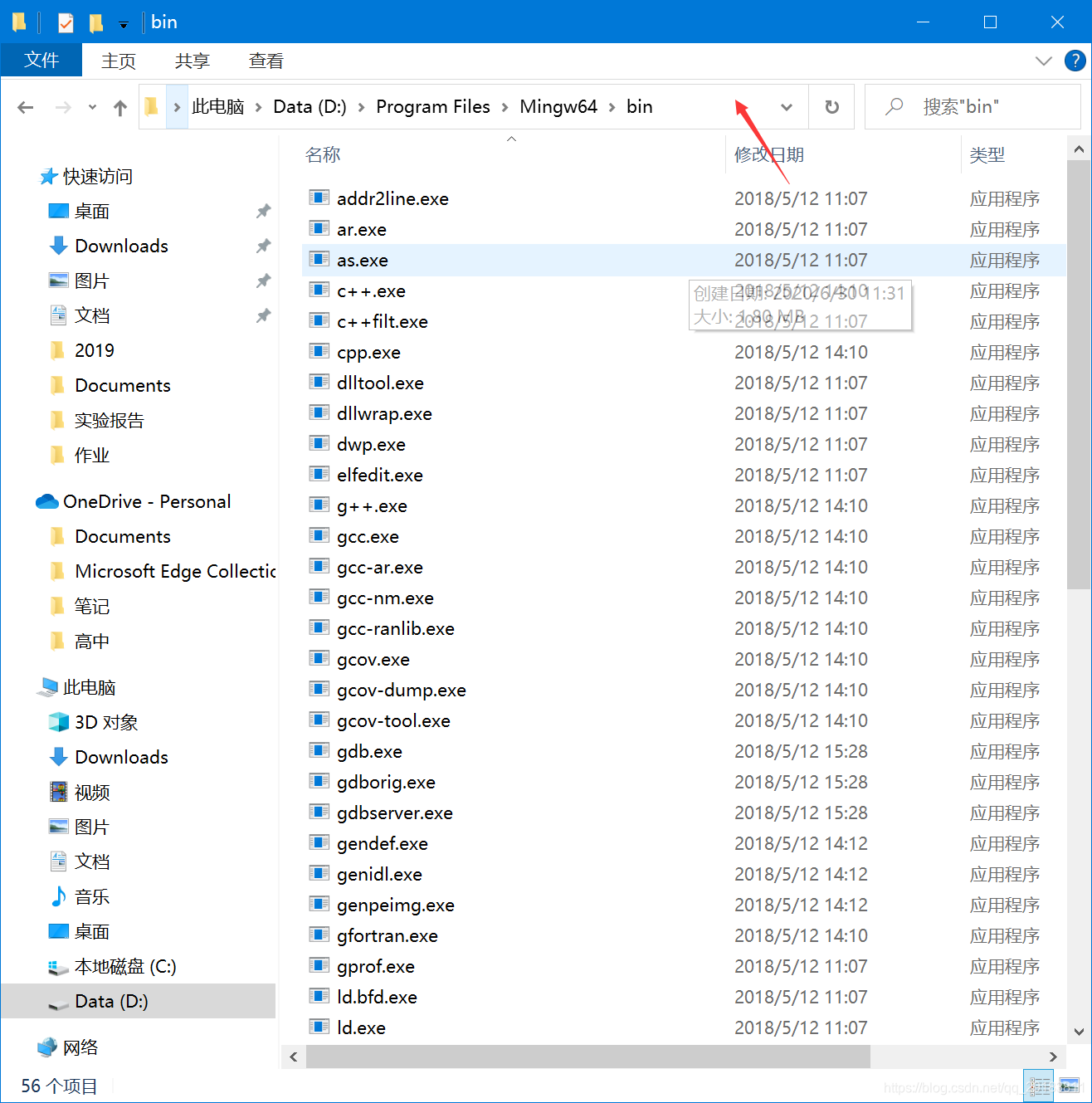This screenshot has width=1092, height=1103.
Task: Click the g++.exe file icon
Action: (319, 505)
